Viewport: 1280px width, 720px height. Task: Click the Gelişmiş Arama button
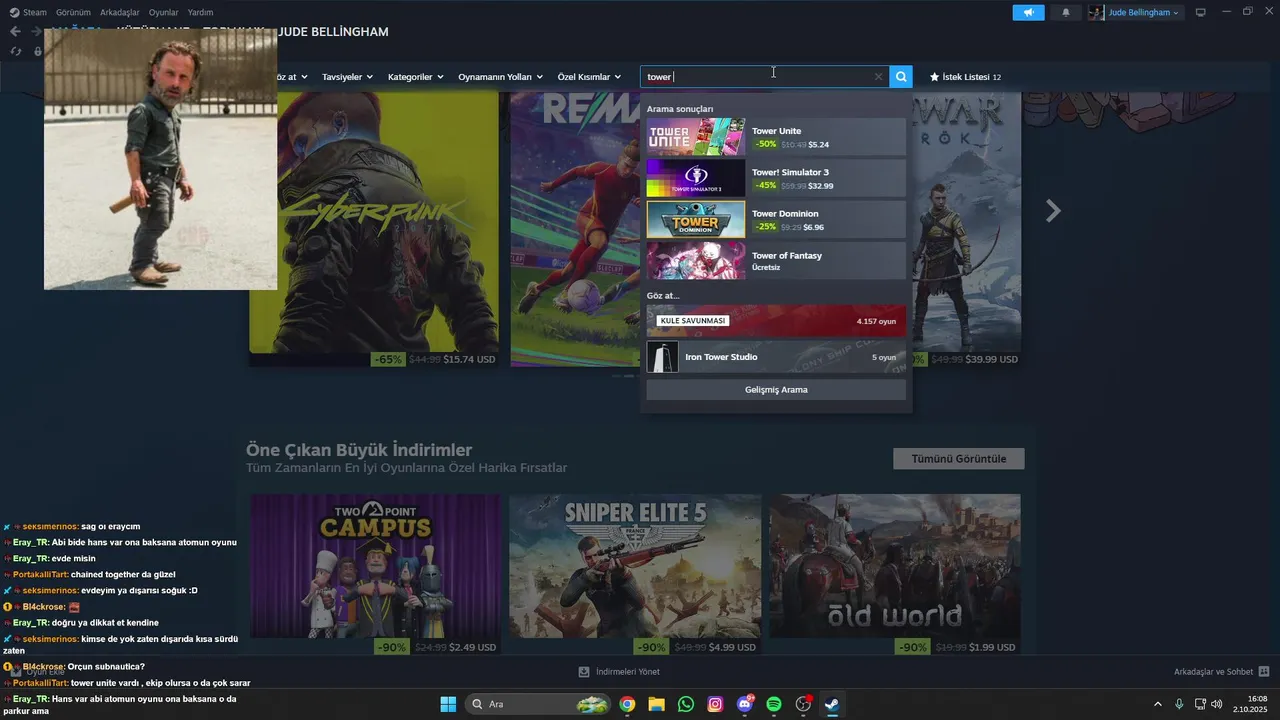(776, 390)
